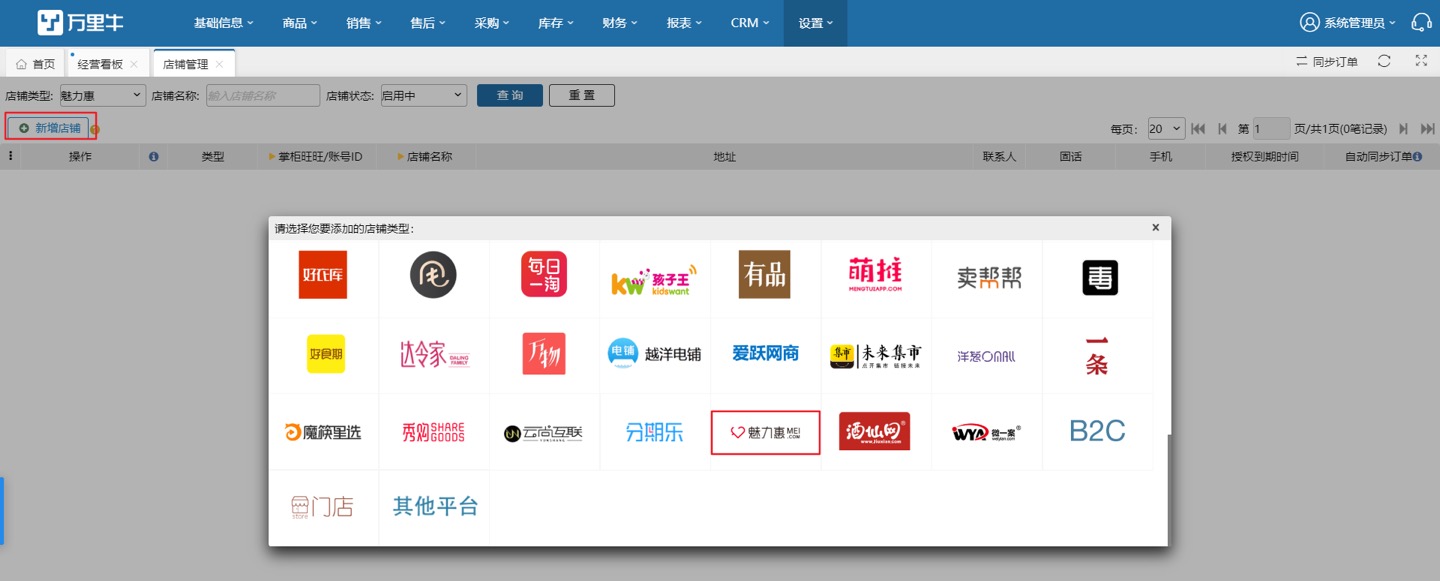Click the 新增店铺 button
1440x581 pixels.
pyautogui.click(x=49, y=128)
